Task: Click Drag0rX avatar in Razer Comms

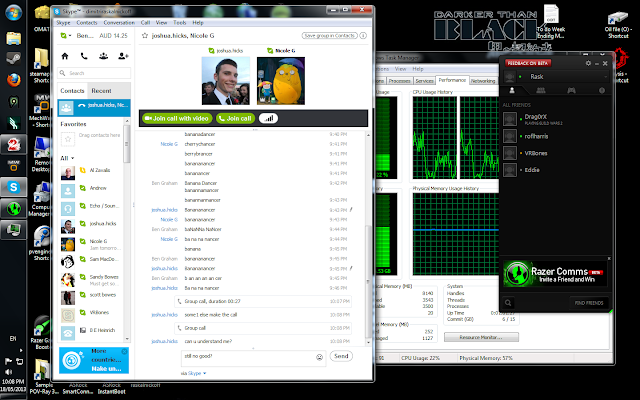Action: click(x=510, y=119)
